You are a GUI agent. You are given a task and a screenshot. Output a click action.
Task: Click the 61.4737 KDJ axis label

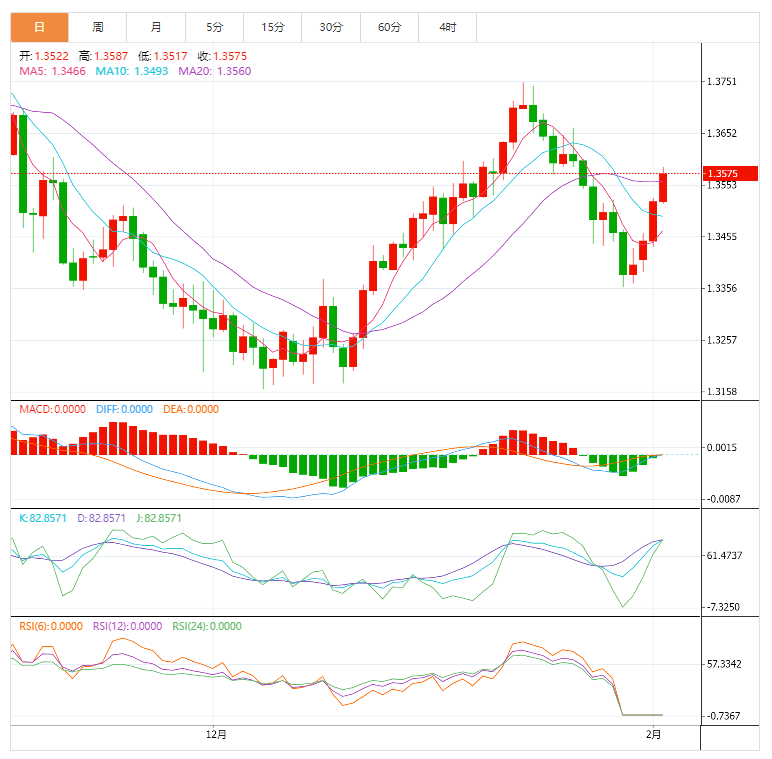coord(724,556)
